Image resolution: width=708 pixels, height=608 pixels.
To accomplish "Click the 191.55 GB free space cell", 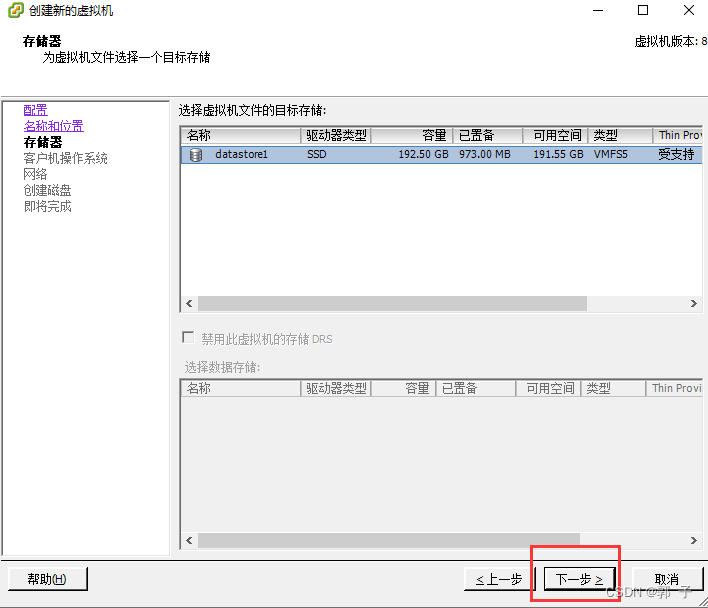I will click(558, 154).
